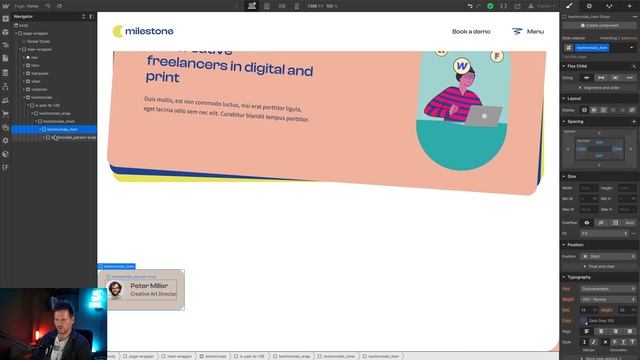Open font Weight Normal dropdown
Image resolution: width=640 pixels, height=360 pixels.
pyautogui.click(x=608, y=299)
